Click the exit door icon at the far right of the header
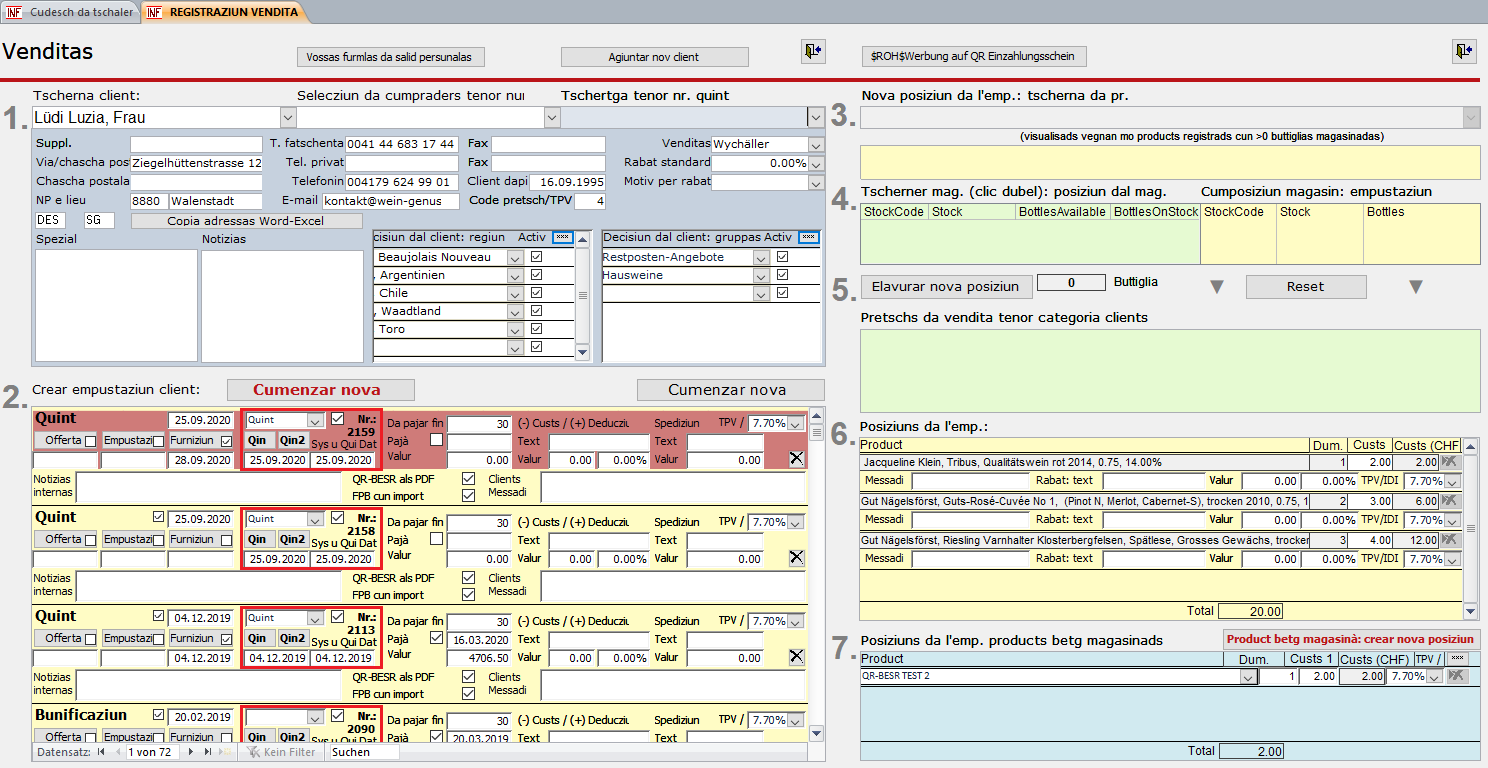 1464,51
